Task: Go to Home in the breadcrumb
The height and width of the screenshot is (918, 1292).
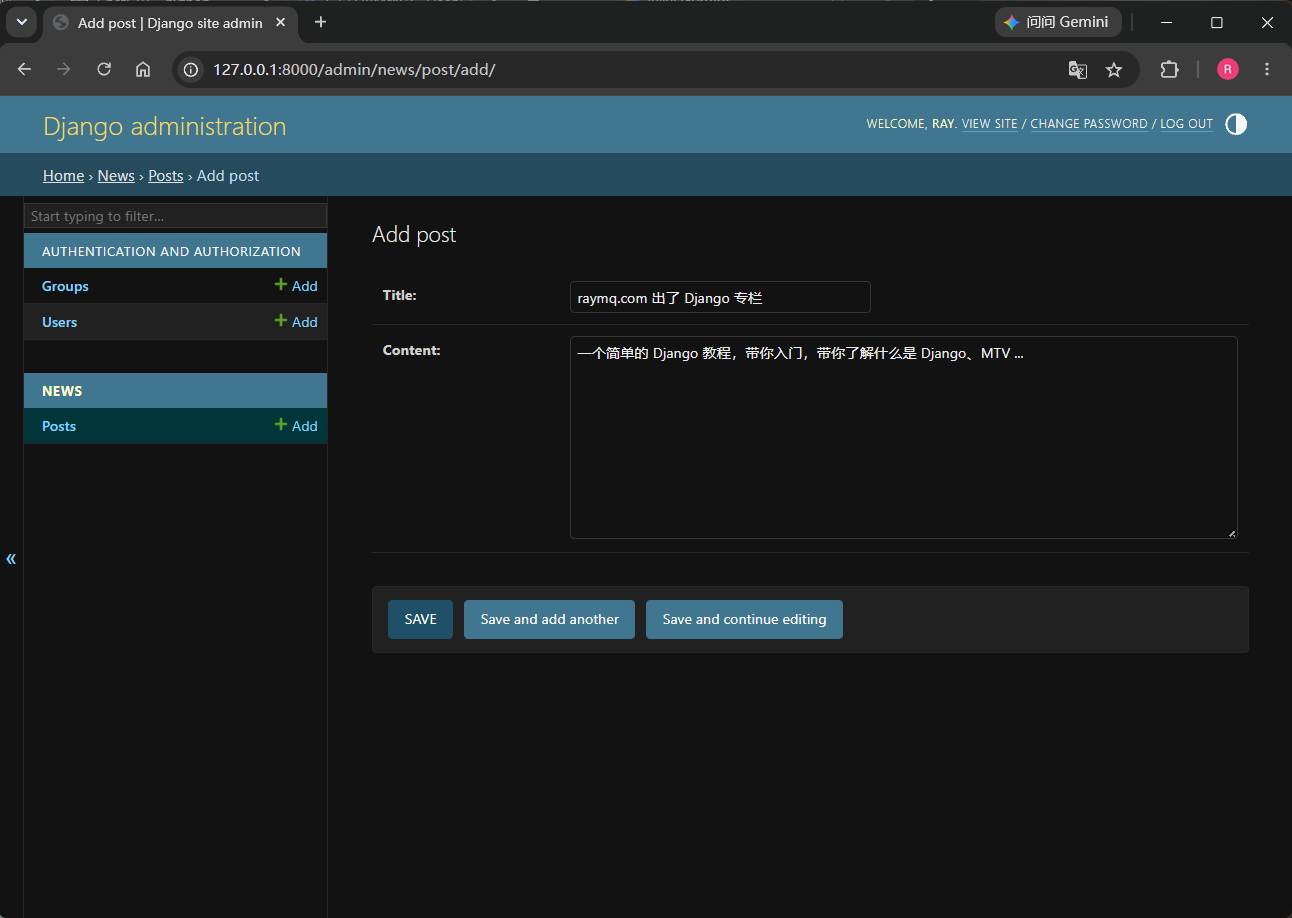Action: [x=64, y=176]
